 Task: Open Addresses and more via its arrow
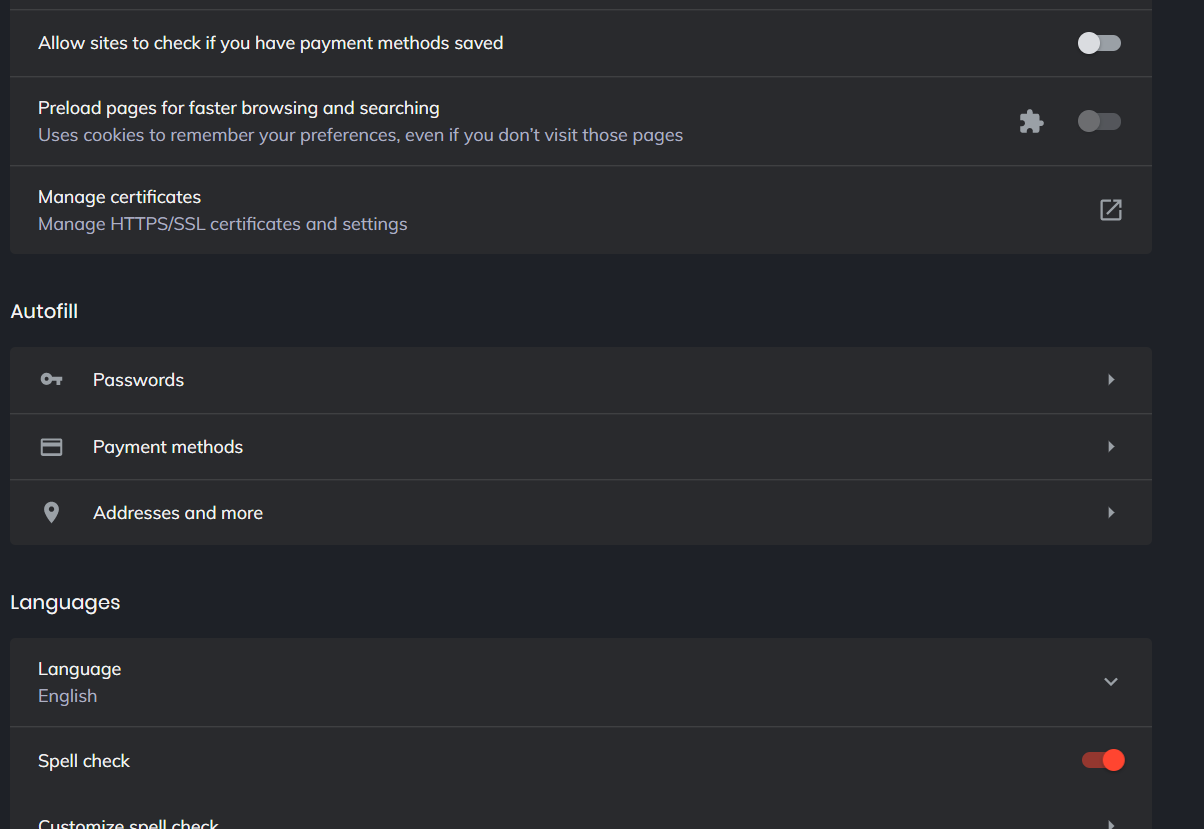pyautogui.click(x=1111, y=513)
